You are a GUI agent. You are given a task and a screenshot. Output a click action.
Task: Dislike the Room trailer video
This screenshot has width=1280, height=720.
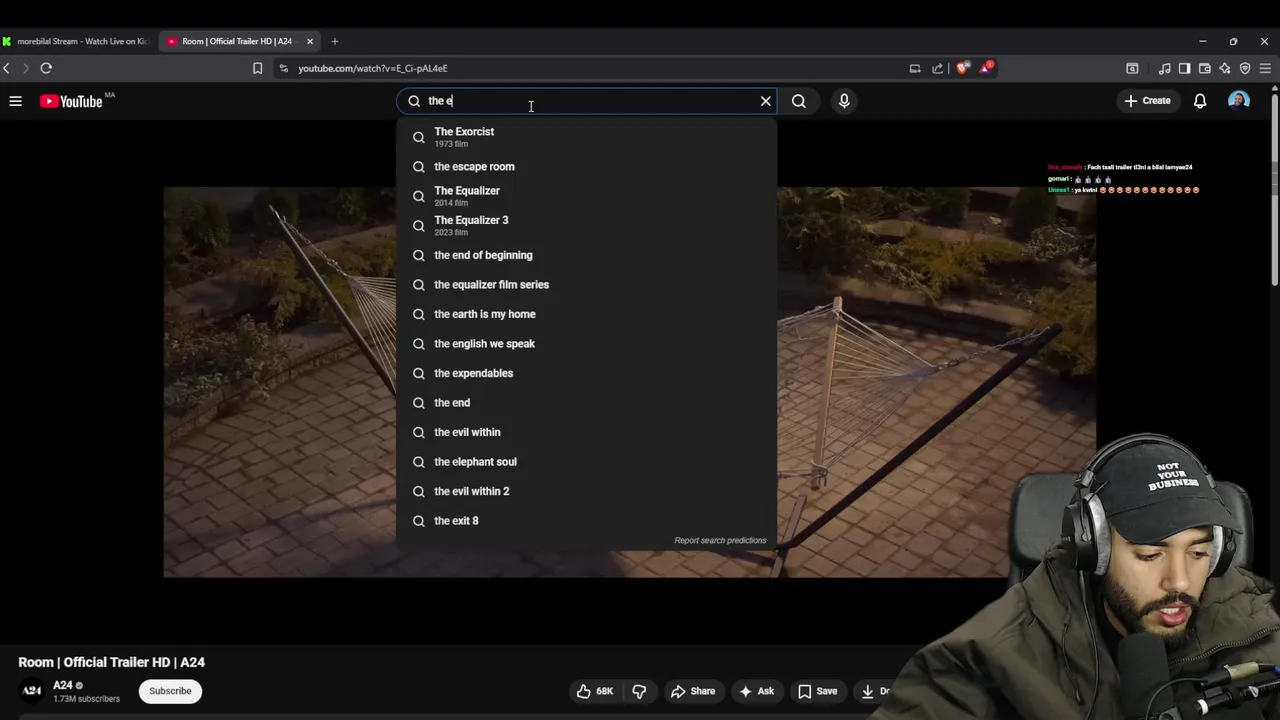click(x=639, y=691)
